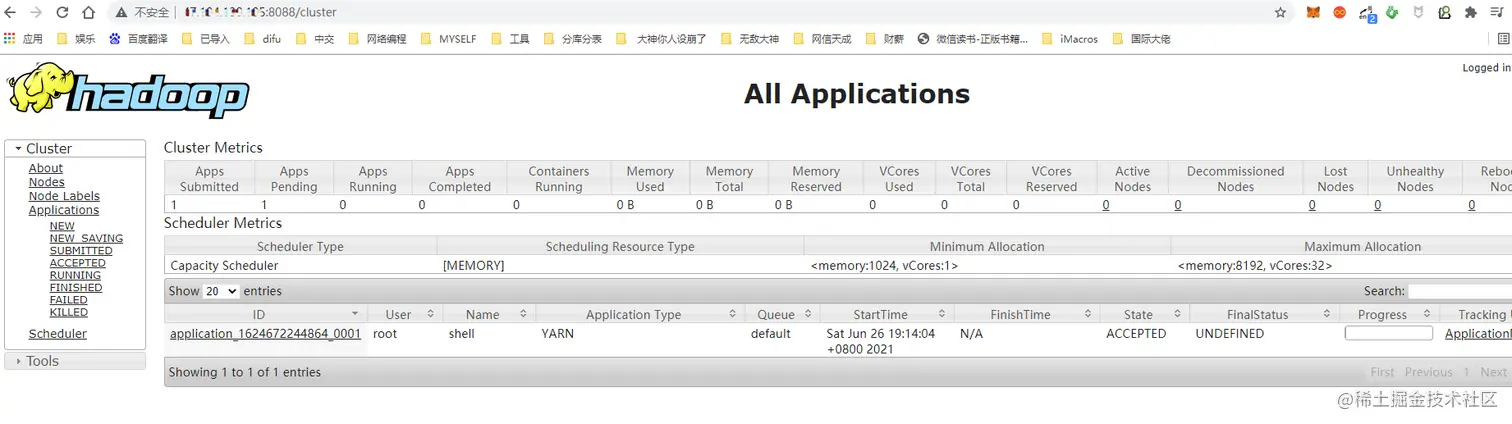The width and height of the screenshot is (1512, 424).
Task: Open the 应用 apps bookmark shortcut
Action: (x=23, y=39)
